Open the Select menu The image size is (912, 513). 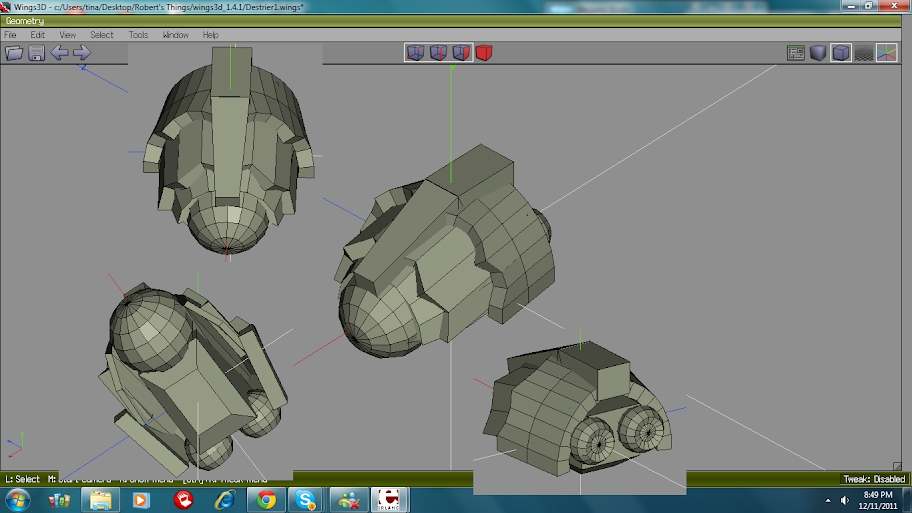(x=102, y=35)
